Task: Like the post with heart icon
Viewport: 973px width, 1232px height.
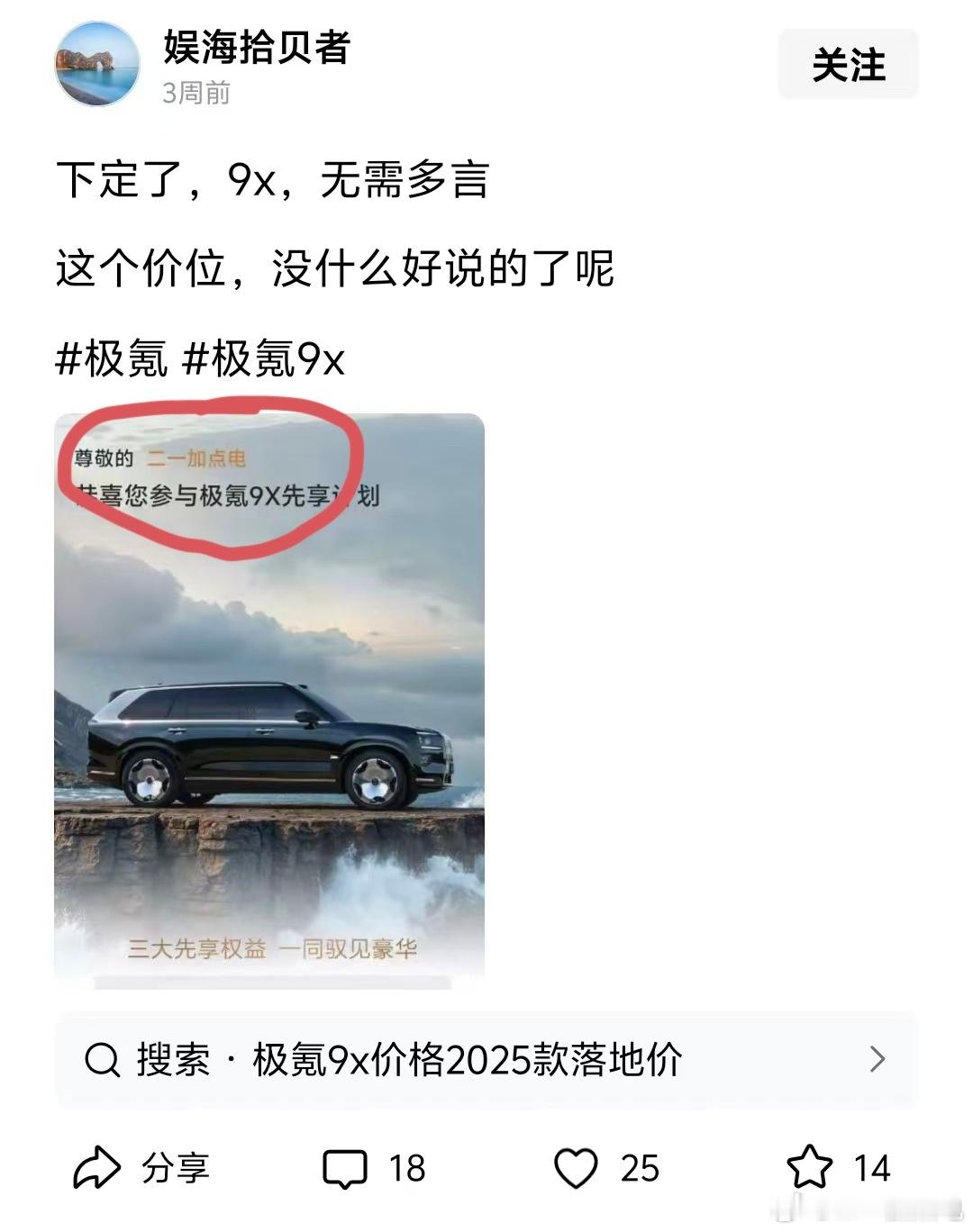Action: tap(576, 1169)
